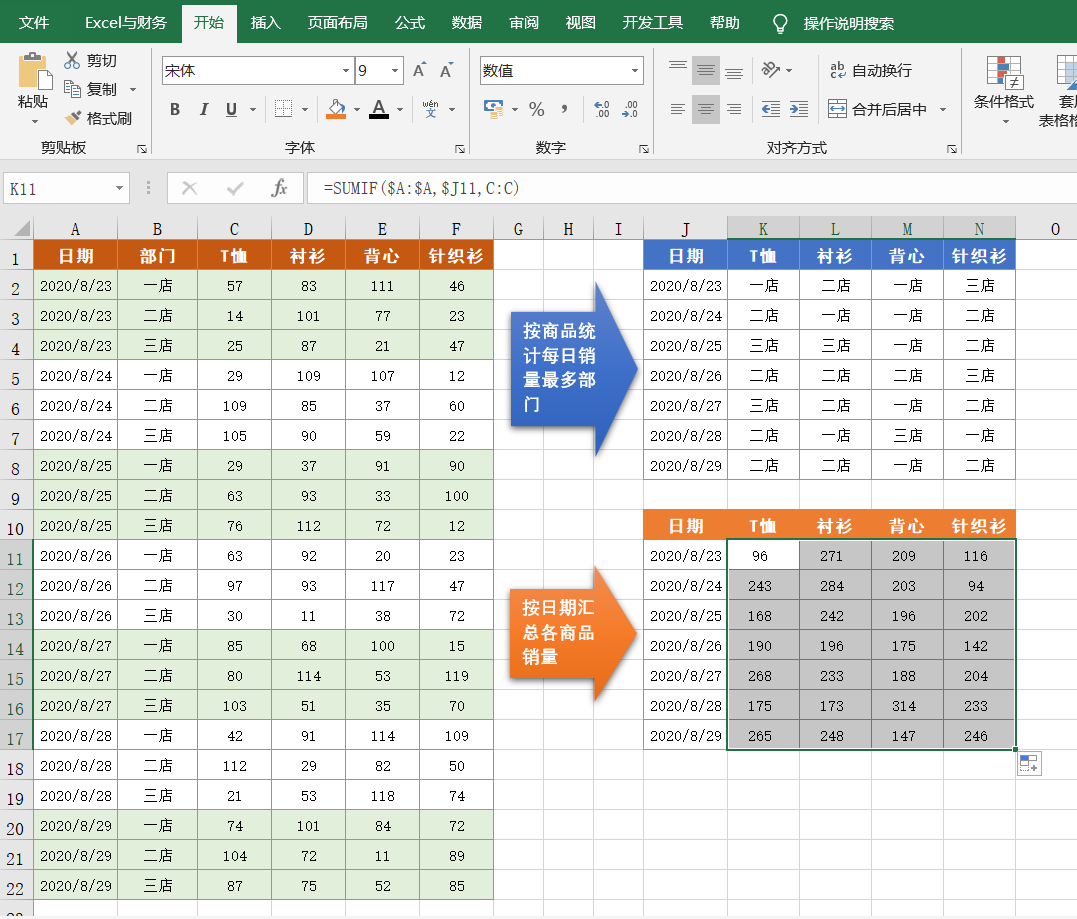
Task: Expand the Paste options arrow
Action: (x=34, y=122)
